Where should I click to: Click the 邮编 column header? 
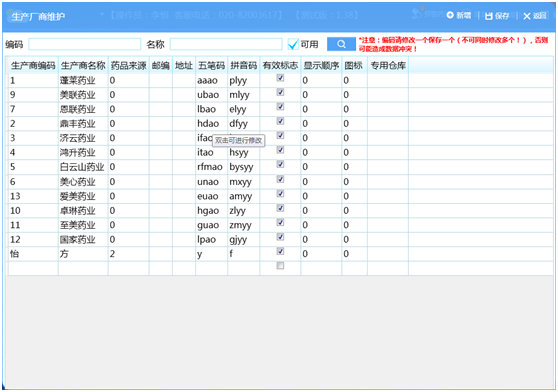pyautogui.click(x=161, y=65)
